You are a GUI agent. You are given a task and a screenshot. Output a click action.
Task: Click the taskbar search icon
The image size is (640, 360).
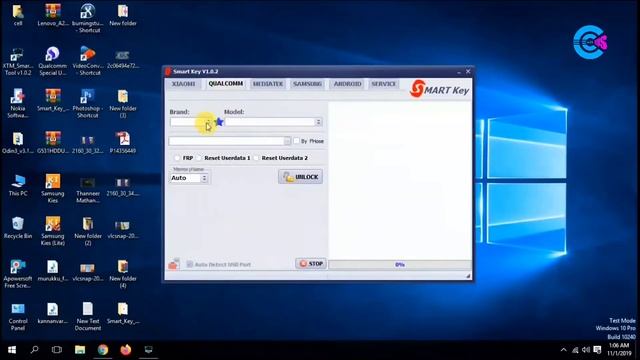click(35, 350)
